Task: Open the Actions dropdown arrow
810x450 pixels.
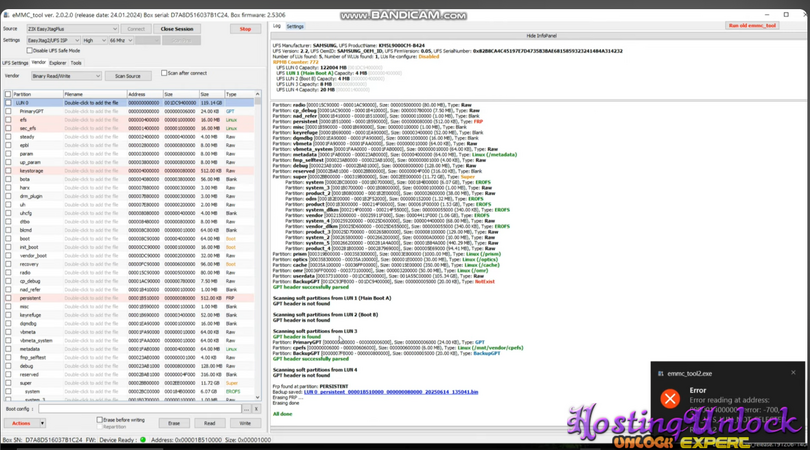Action: (x=41, y=423)
